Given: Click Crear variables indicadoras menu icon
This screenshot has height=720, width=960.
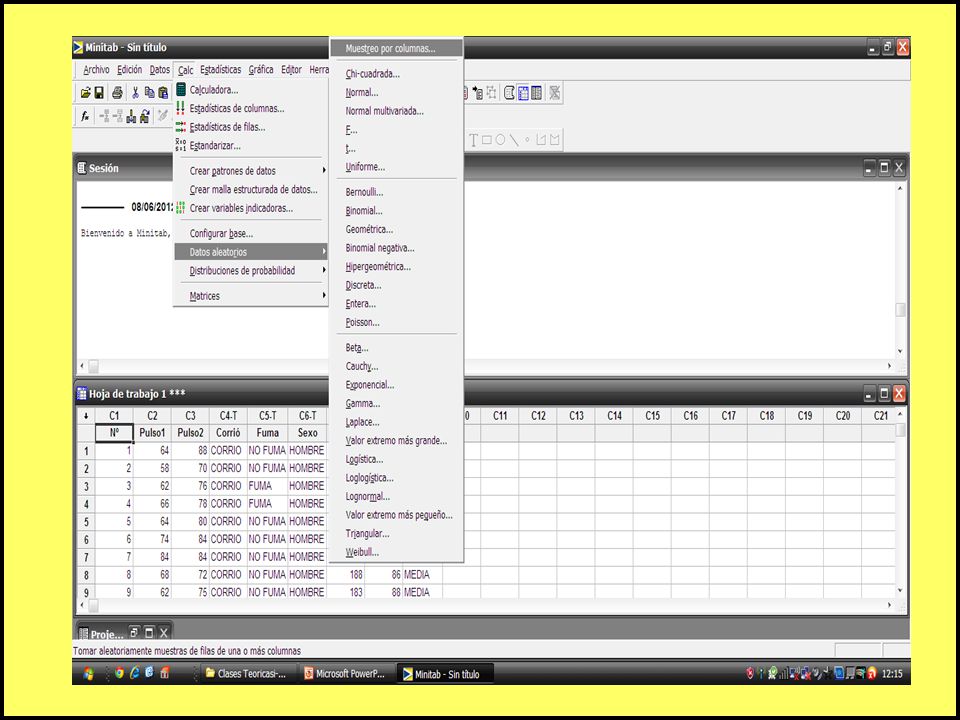Looking at the screenshot, I should (180, 208).
